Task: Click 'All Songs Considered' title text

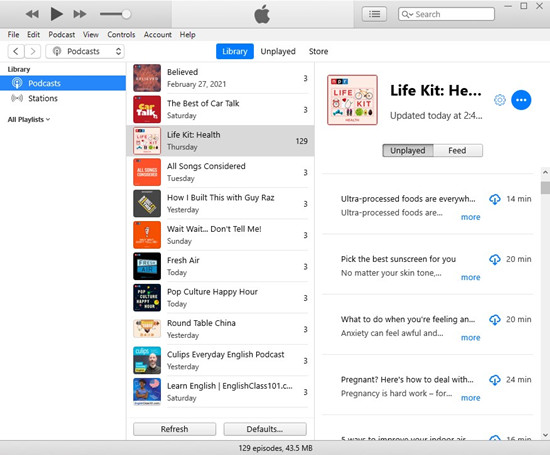Action: [206, 166]
